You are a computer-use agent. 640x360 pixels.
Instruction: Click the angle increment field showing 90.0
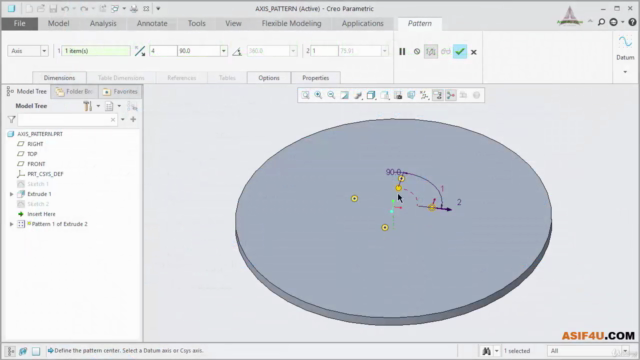(x=199, y=51)
